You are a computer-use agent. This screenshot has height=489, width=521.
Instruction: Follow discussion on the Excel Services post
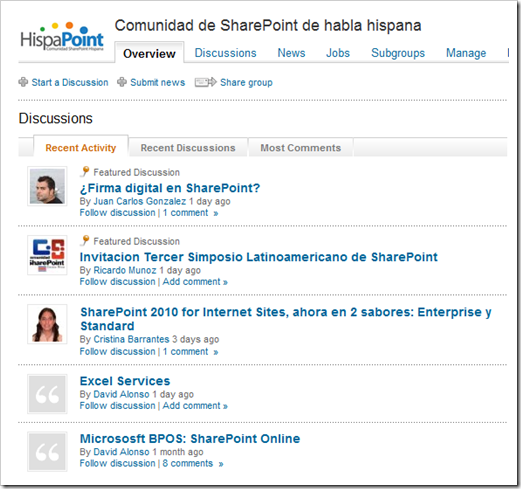[x=117, y=406]
